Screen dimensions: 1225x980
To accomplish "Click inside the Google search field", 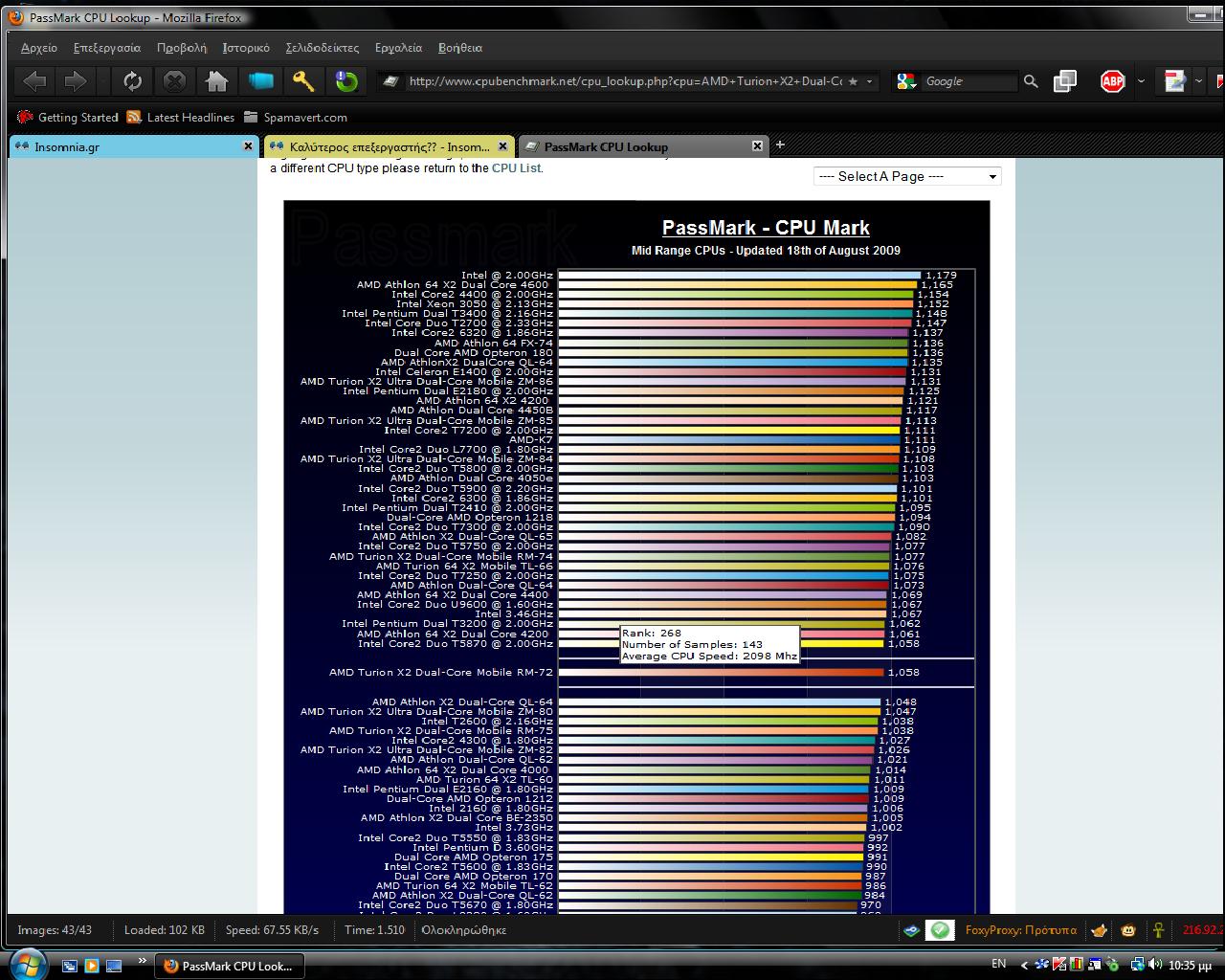I will coord(969,82).
